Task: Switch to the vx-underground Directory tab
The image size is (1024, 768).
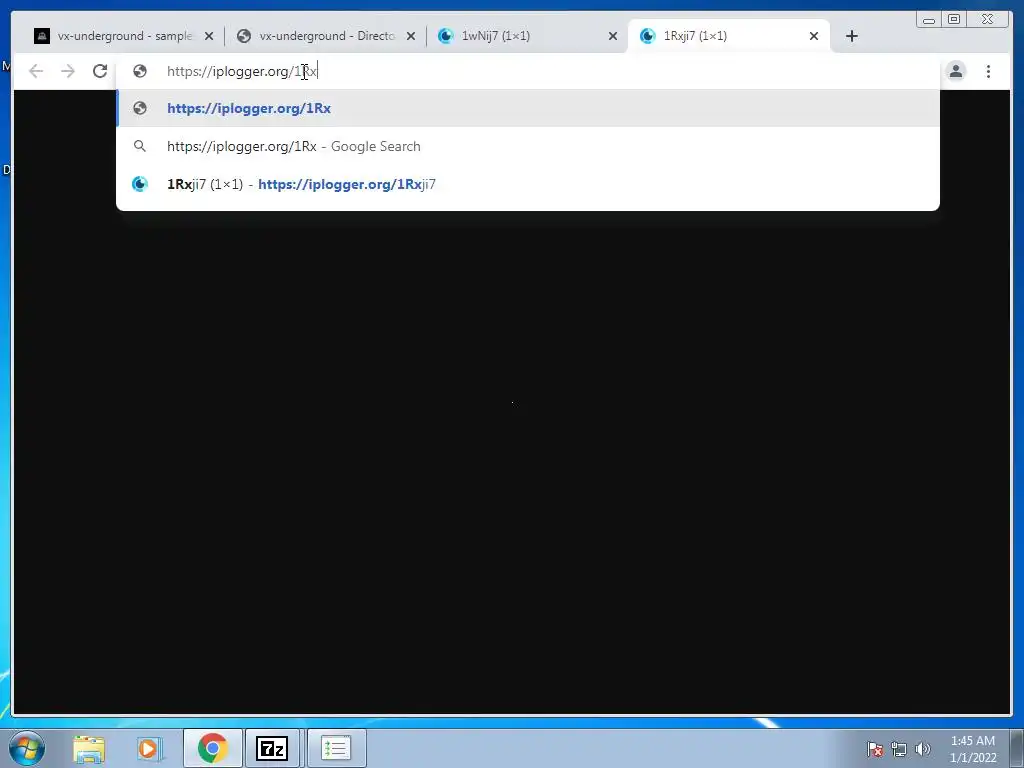Action: pyautogui.click(x=326, y=36)
